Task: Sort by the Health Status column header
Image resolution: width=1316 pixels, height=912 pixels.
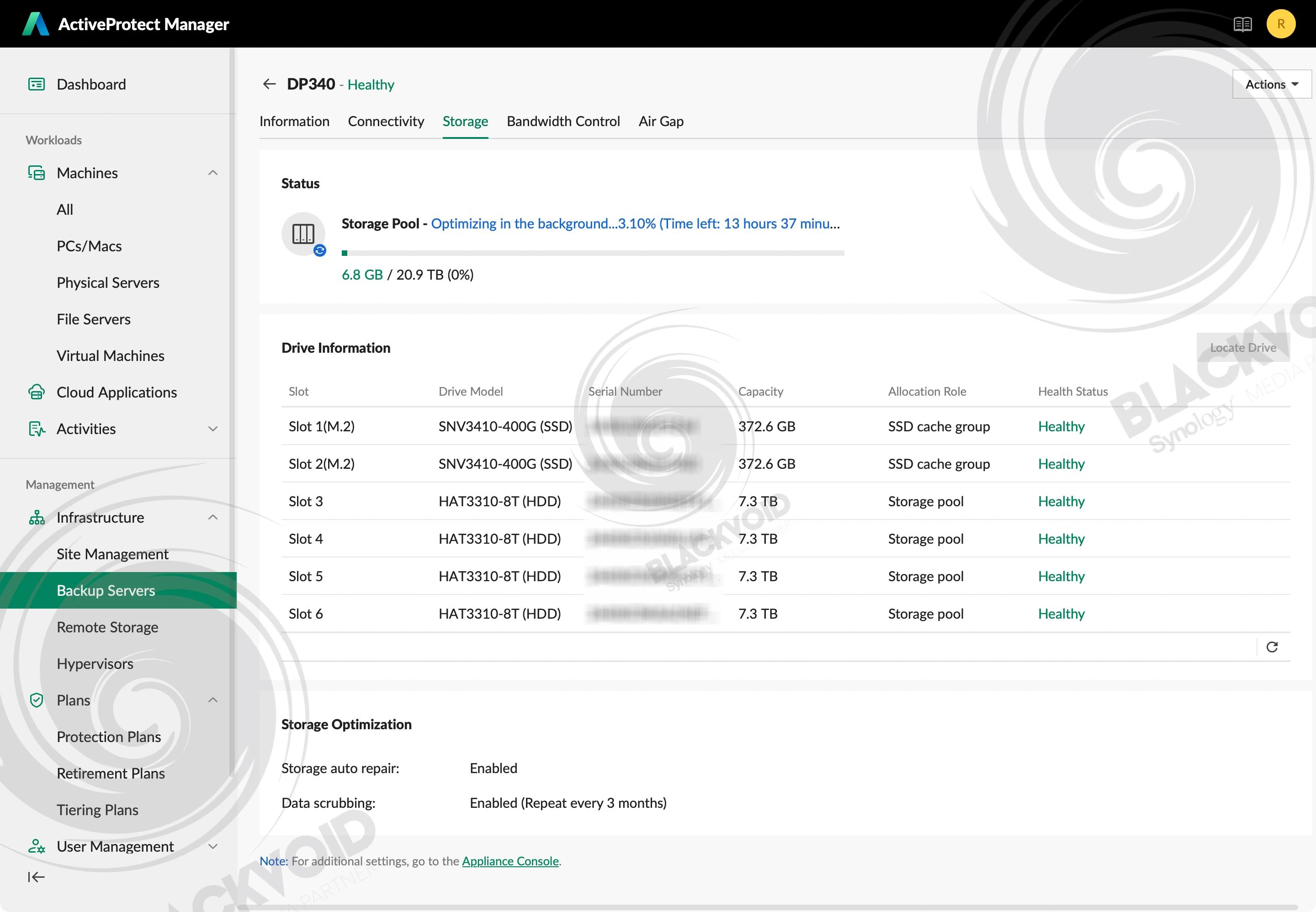Action: pyautogui.click(x=1072, y=392)
